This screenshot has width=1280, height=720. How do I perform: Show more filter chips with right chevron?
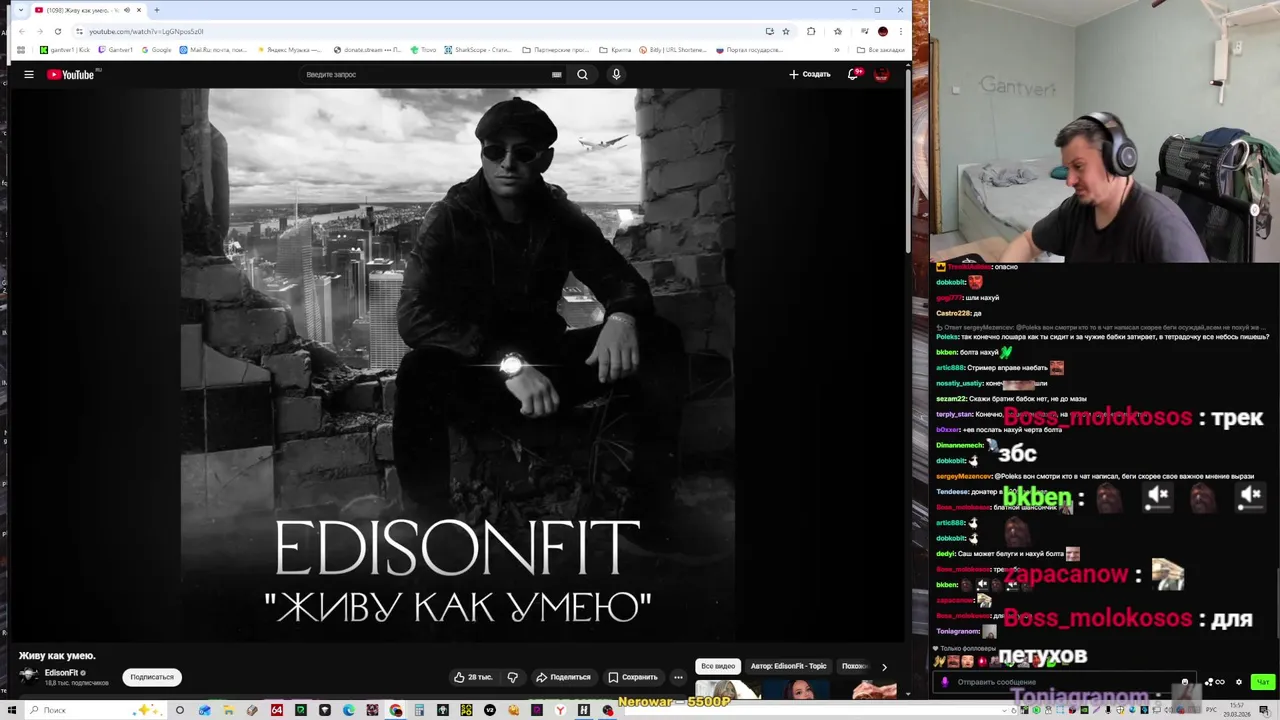pos(884,666)
